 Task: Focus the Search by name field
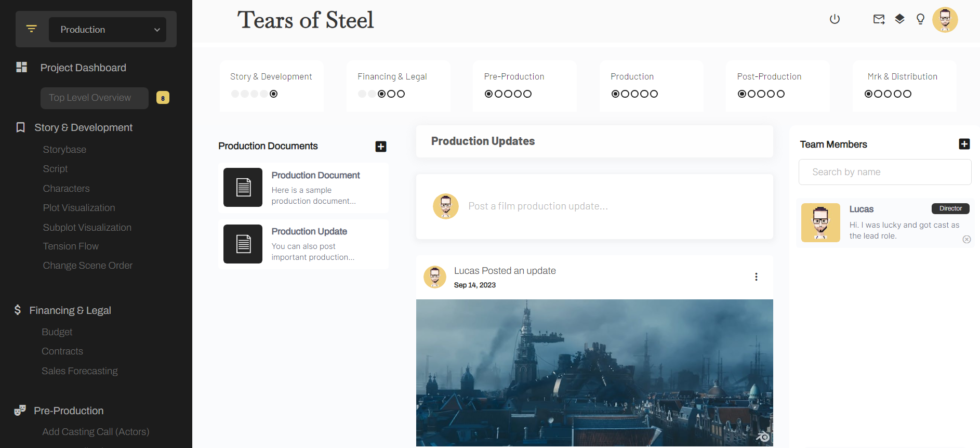click(x=884, y=172)
